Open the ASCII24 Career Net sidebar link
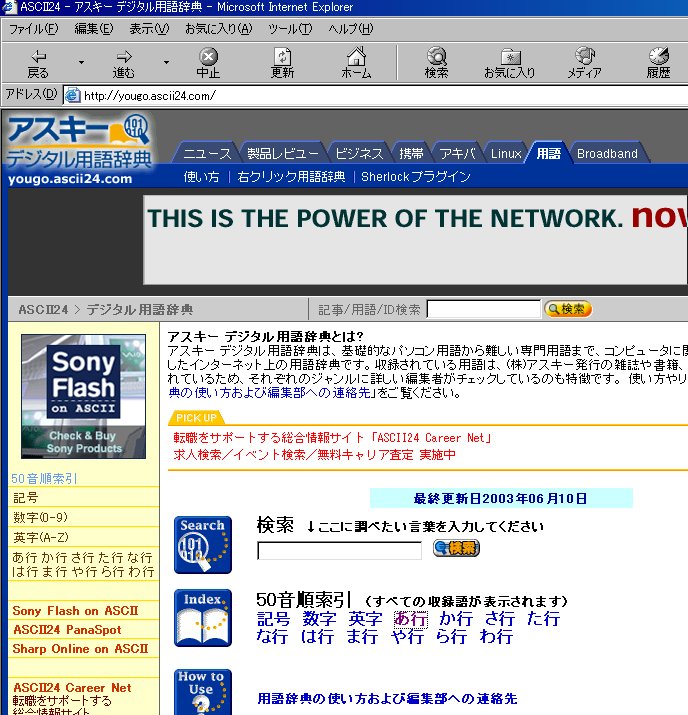The width and height of the screenshot is (688, 715). coord(72,688)
